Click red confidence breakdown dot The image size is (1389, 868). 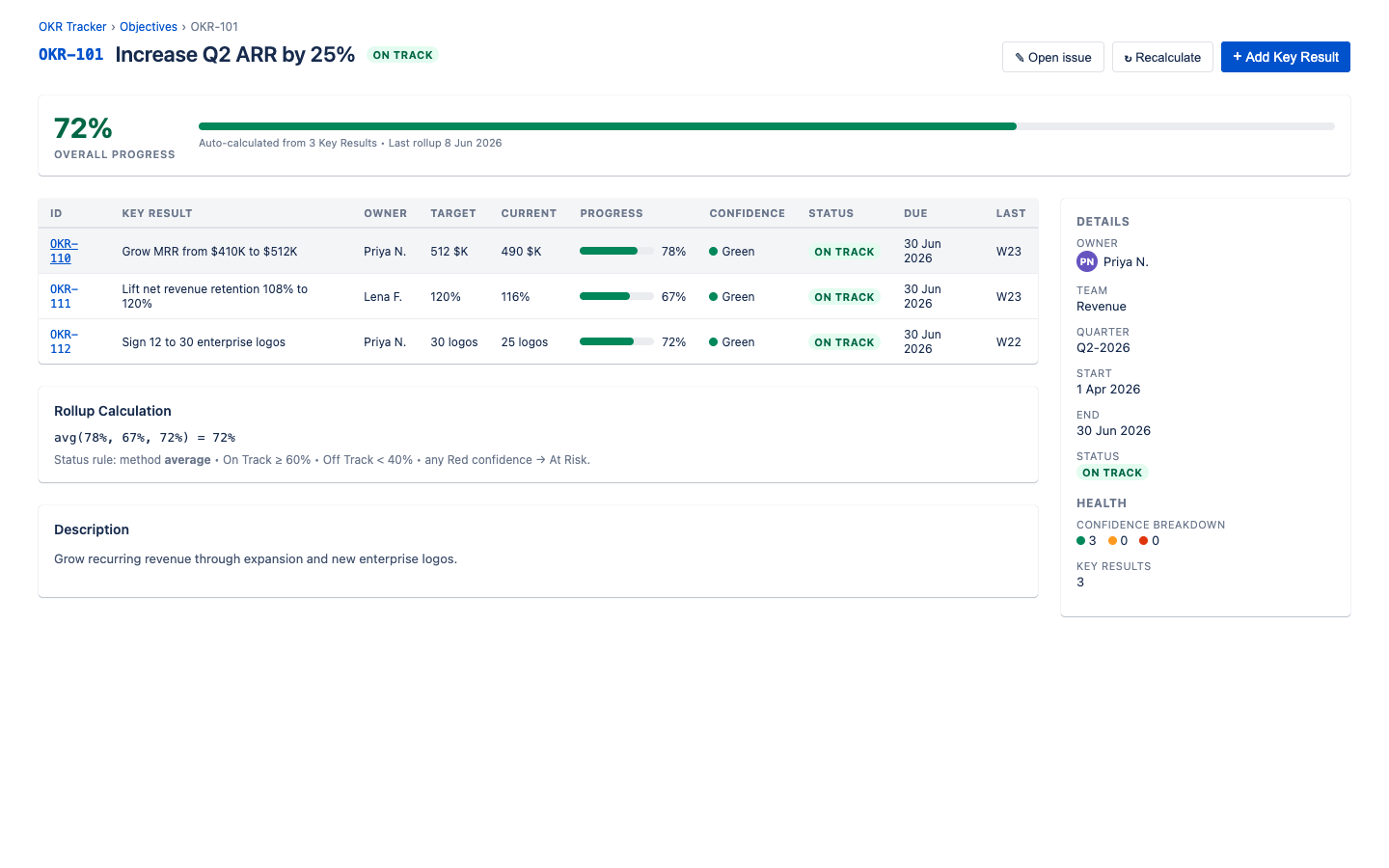tap(1143, 541)
